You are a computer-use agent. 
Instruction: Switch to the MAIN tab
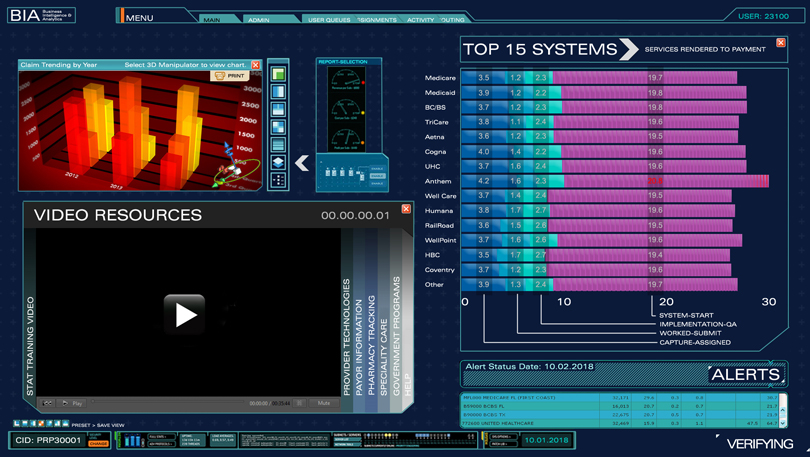(212, 20)
